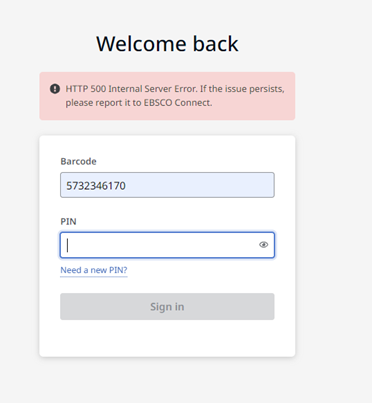Submit the login with Sign in
Screen dimensions: 372x403
coord(167,307)
